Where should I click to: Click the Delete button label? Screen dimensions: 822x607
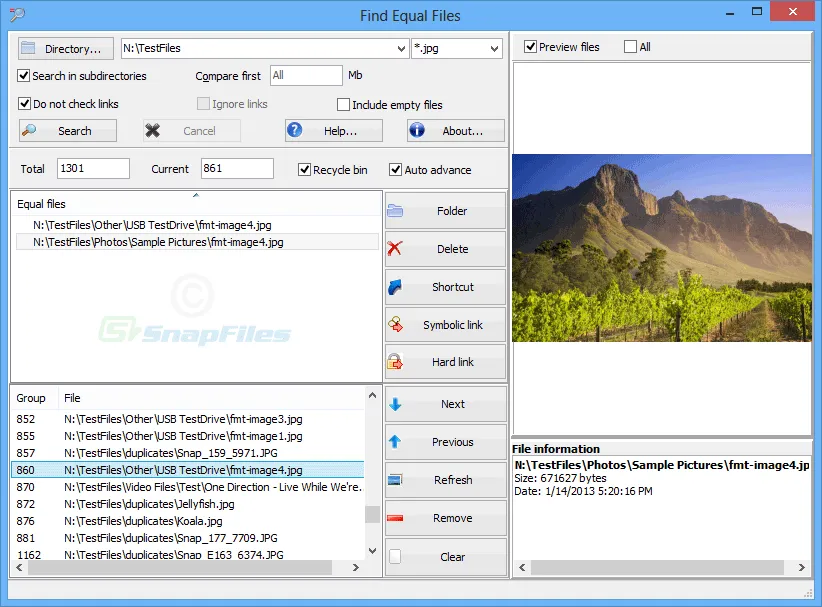coord(452,249)
